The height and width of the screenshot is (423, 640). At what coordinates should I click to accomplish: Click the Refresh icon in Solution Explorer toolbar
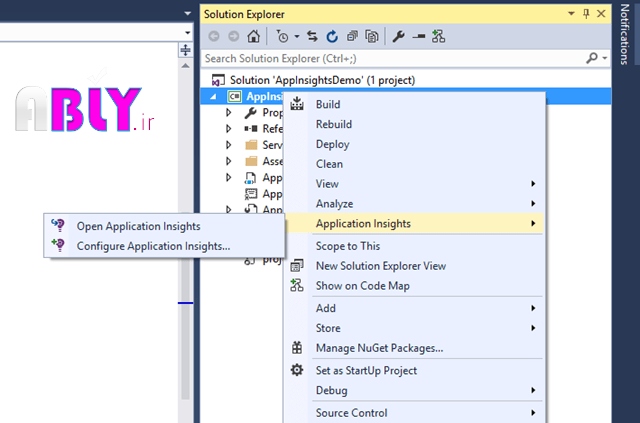click(332, 36)
